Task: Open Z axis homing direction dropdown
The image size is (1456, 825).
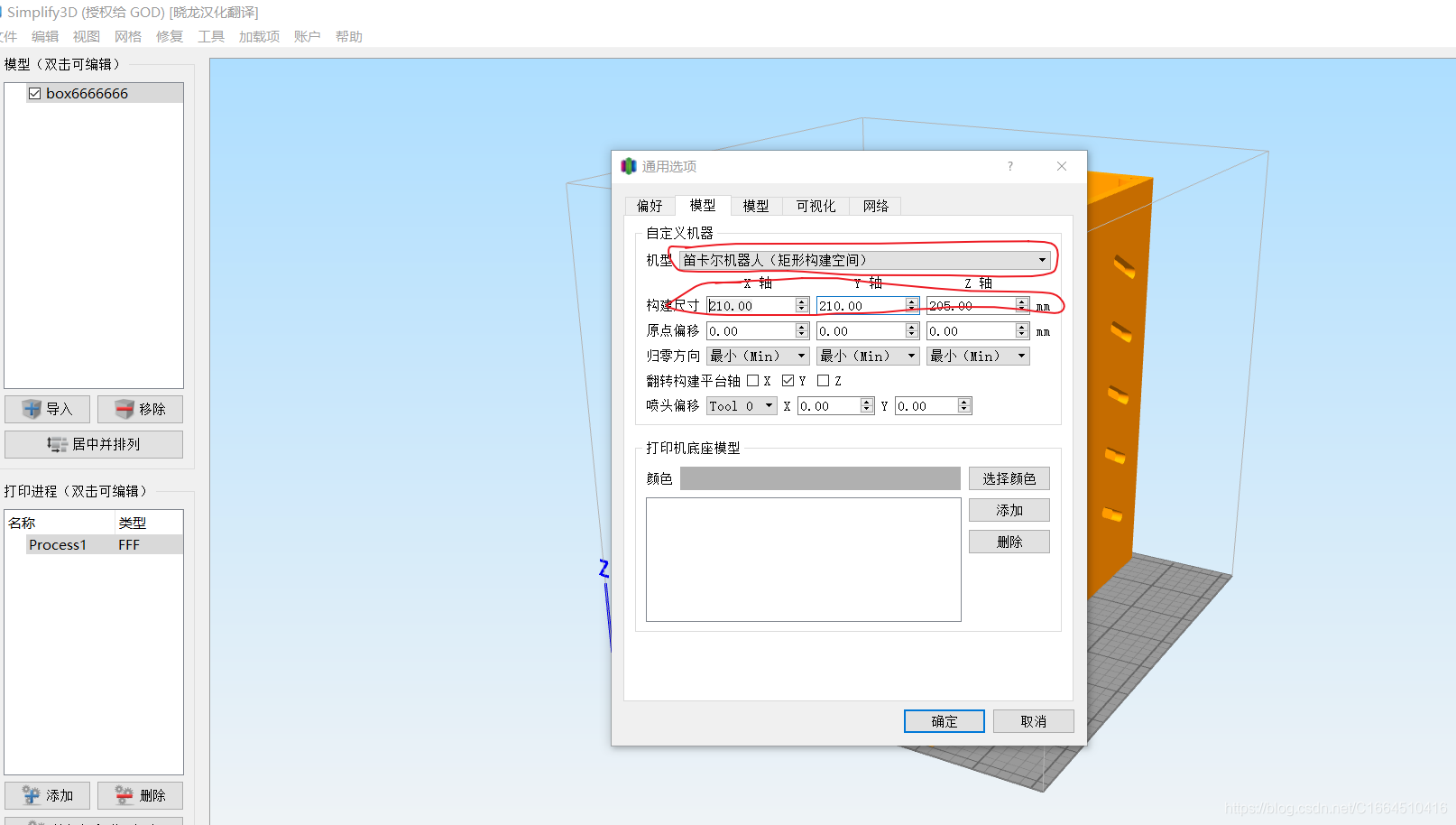Action: [978, 356]
